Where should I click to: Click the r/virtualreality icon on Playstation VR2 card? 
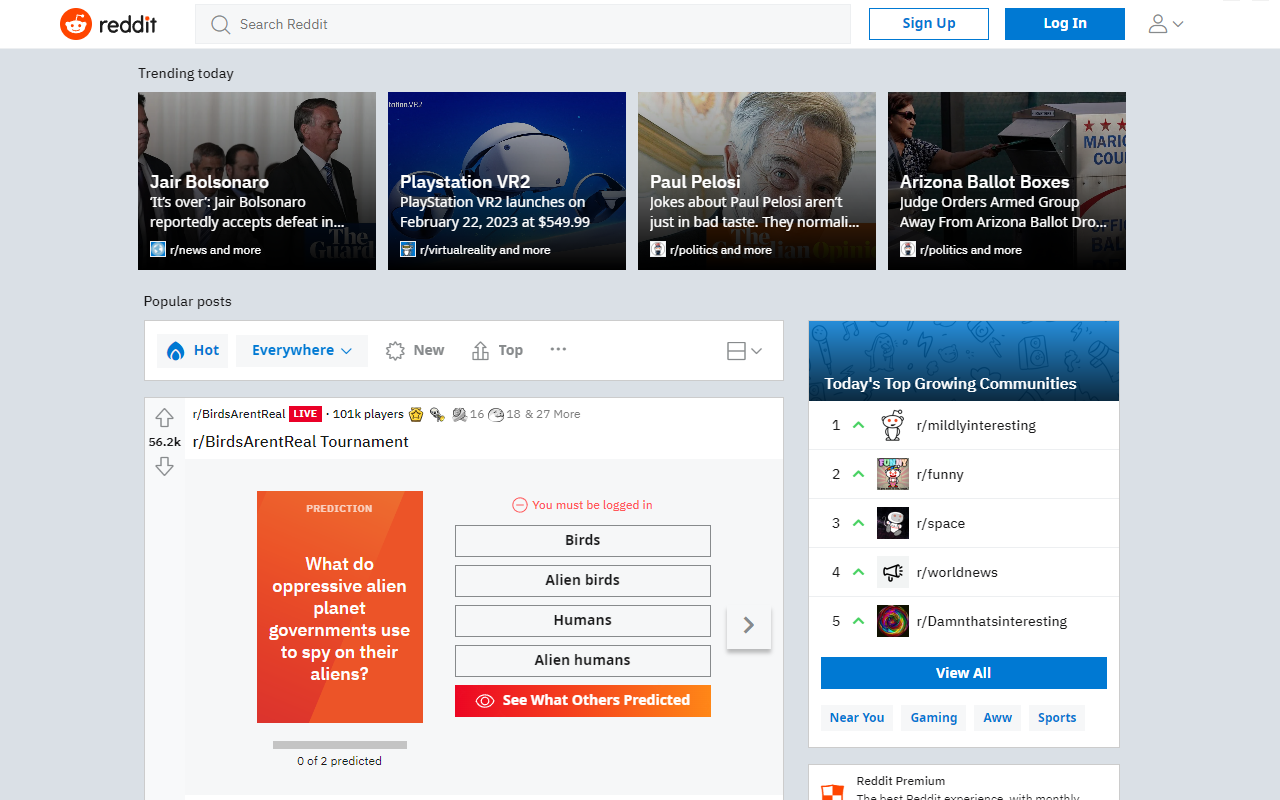tap(408, 249)
